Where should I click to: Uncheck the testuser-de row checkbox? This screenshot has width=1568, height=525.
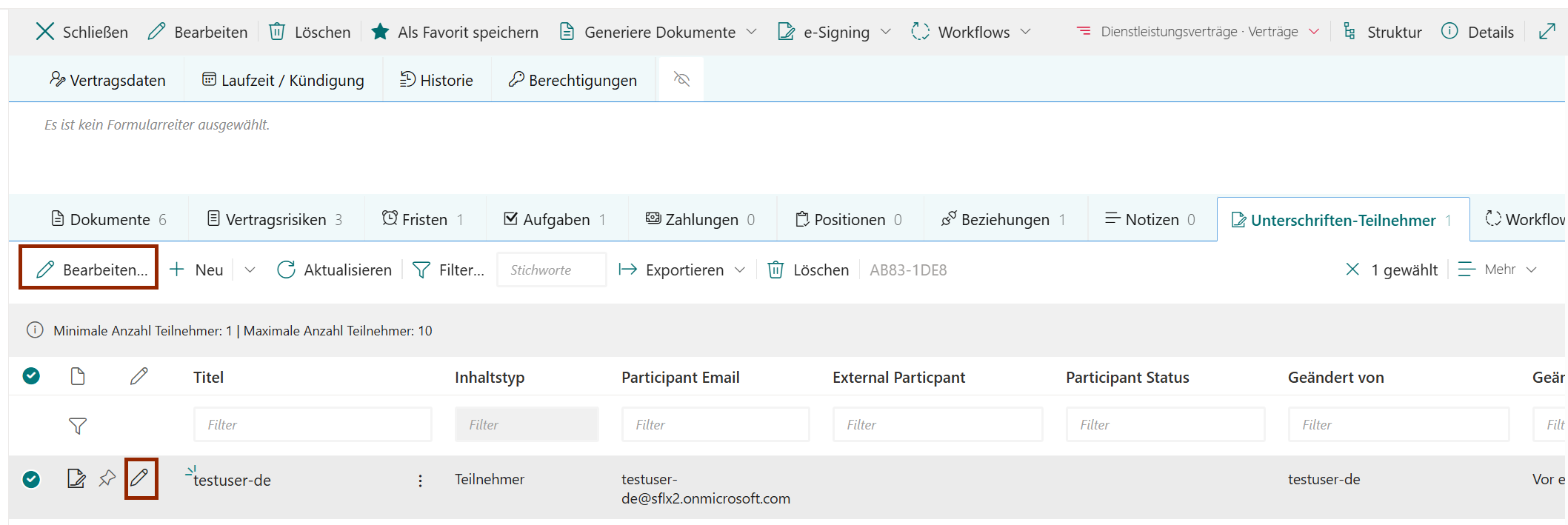(x=31, y=479)
